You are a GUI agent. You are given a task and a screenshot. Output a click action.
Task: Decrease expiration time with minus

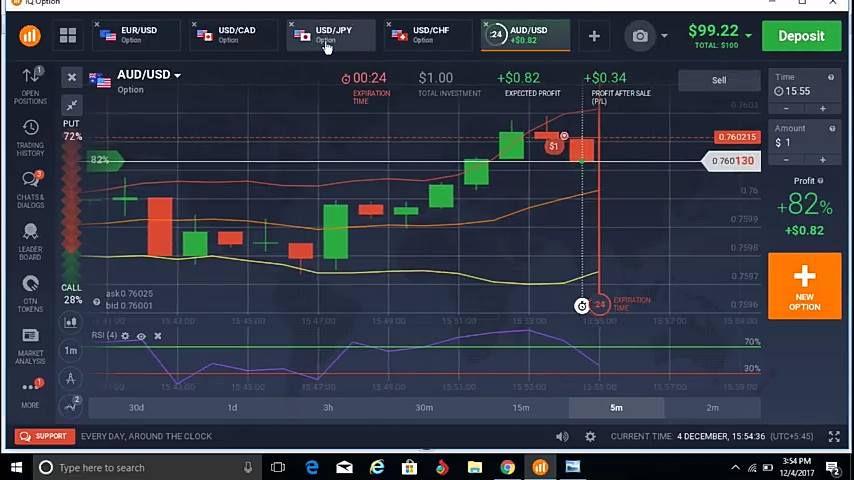[x=786, y=109]
